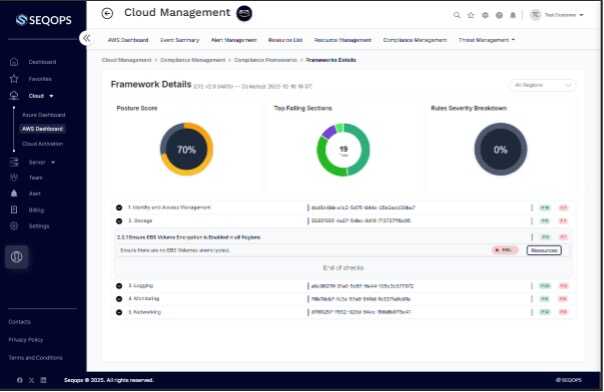
Task: Click the 70% Posture Score donut chart
Action: pyautogui.click(x=186, y=149)
